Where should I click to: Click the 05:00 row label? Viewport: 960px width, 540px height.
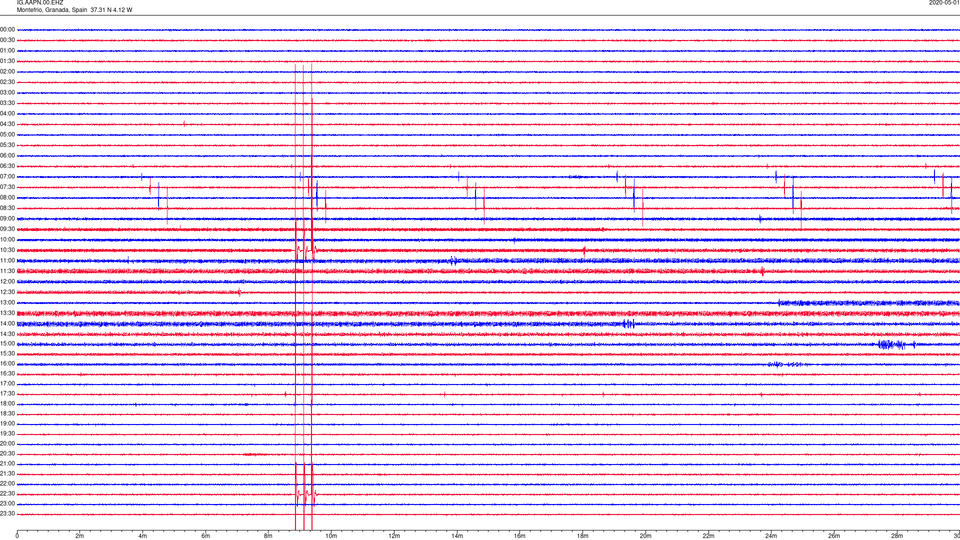click(7, 135)
